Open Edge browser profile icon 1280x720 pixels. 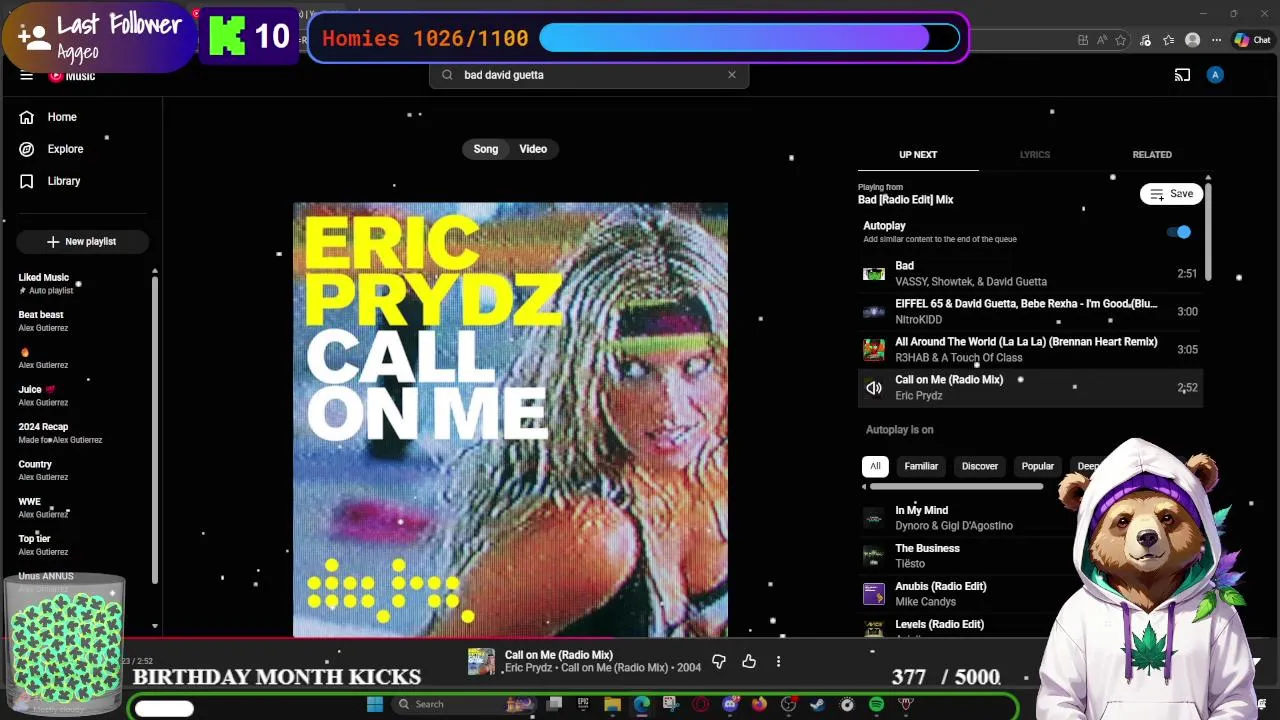1192,40
